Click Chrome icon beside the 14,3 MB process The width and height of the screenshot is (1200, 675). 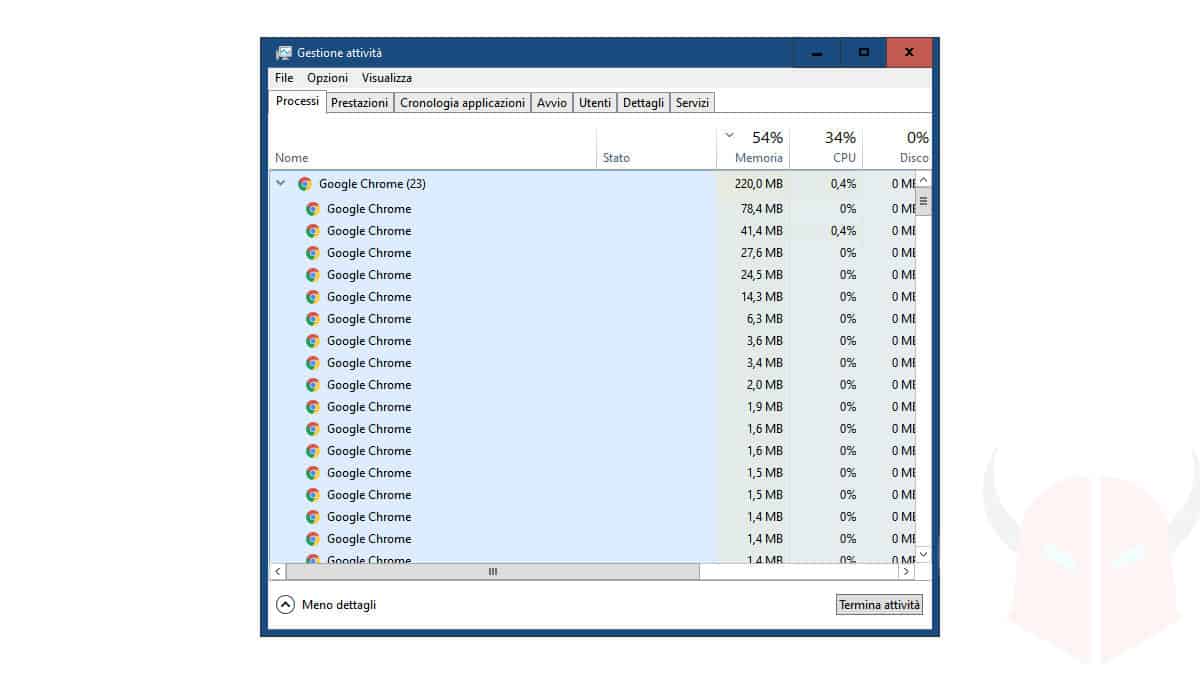313,297
